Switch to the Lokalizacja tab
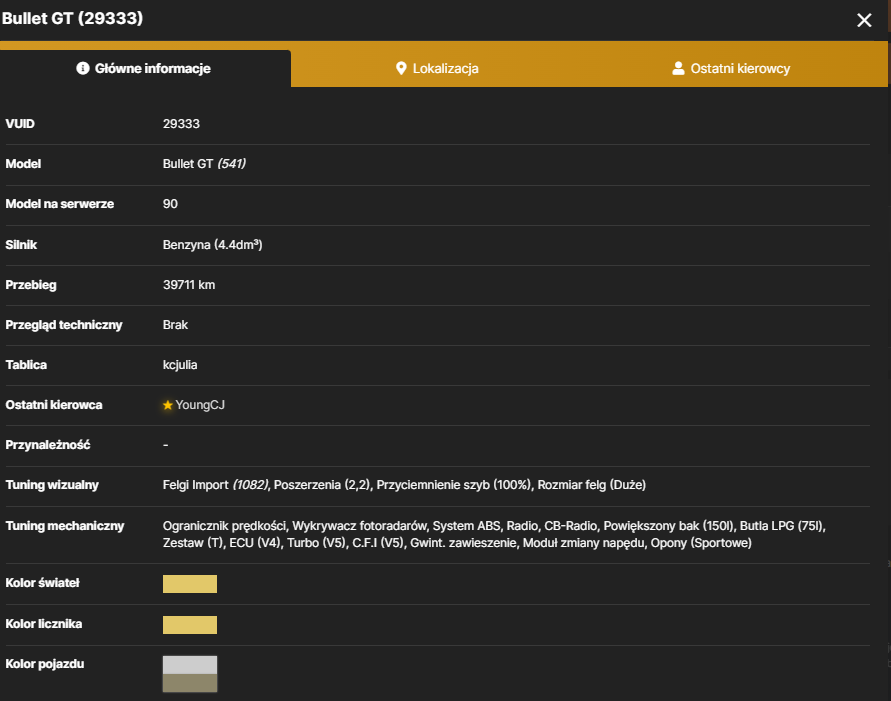This screenshot has height=701, width=891. pyautogui.click(x=437, y=68)
